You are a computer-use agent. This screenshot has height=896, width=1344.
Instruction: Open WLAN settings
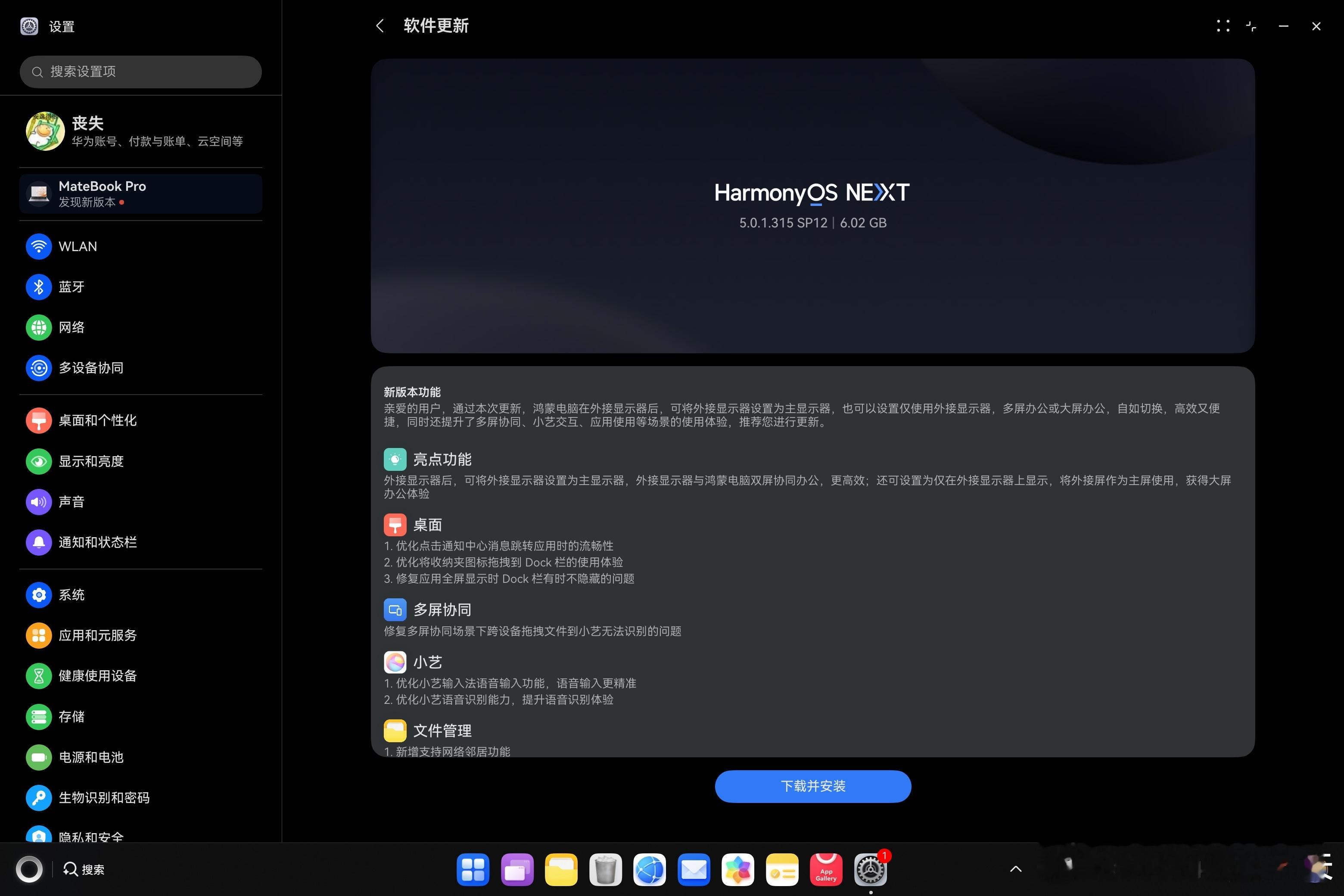click(x=140, y=246)
